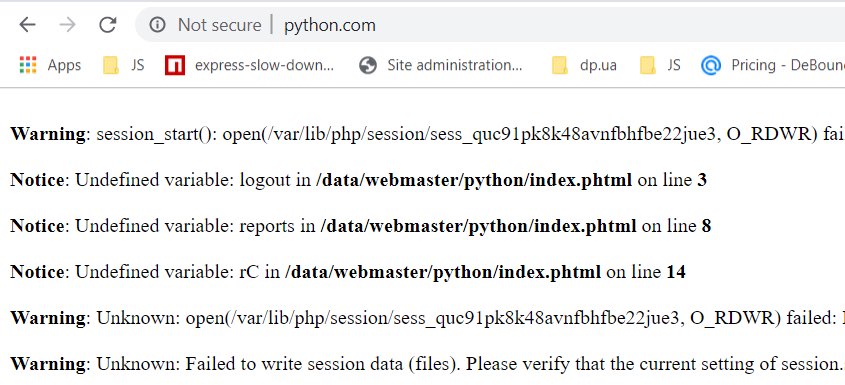Focus the python.com URL text
The height and width of the screenshot is (385, 845).
pyautogui.click(x=330, y=25)
